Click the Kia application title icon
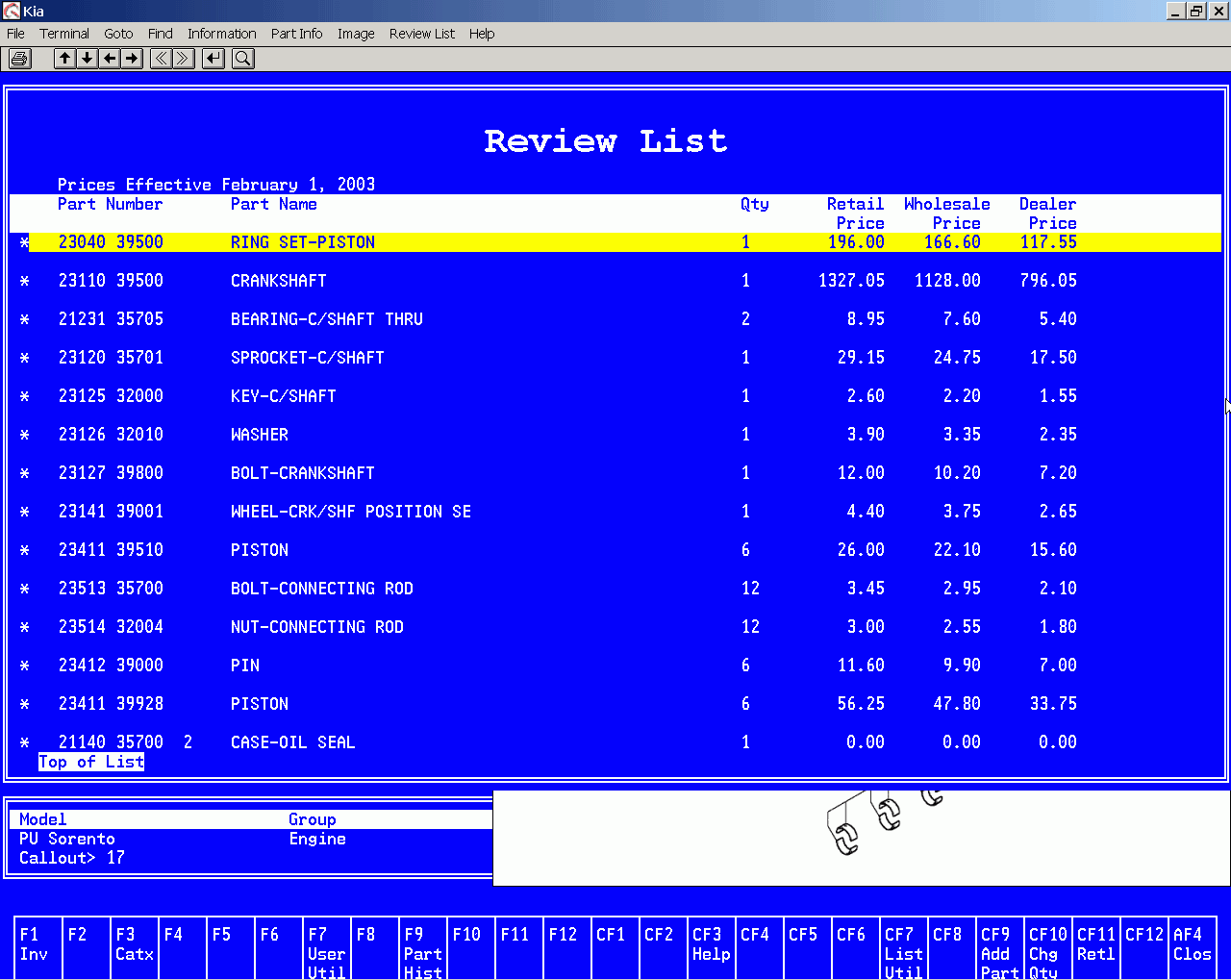 tap(11, 11)
